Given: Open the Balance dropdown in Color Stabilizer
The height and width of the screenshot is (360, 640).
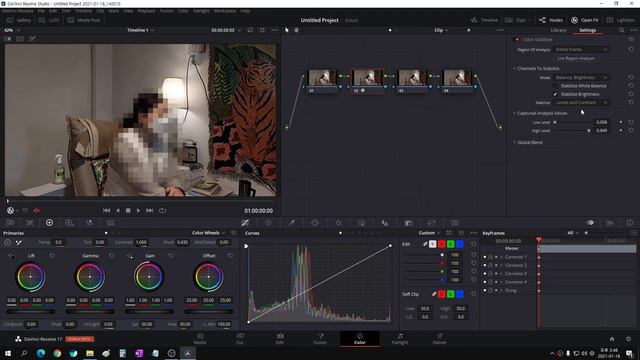Looking at the screenshot, I should coord(581,102).
